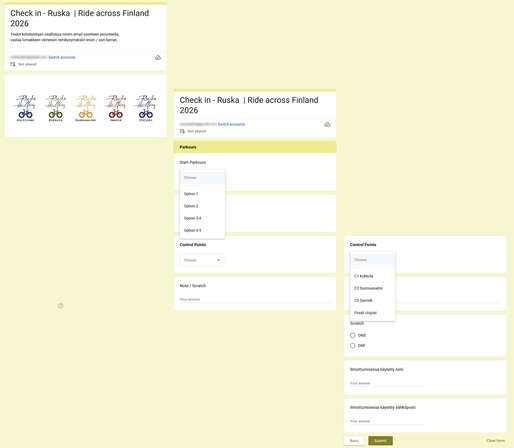Click the red Ride bicycle logo
Screen dimensions: 514x448
116,108
